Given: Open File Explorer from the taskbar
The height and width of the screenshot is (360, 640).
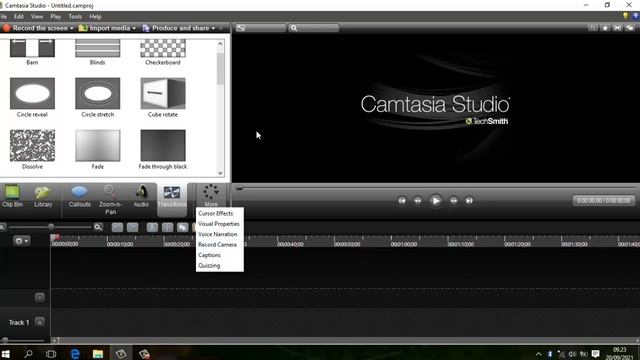Looking at the screenshot, I should click(x=98, y=353).
